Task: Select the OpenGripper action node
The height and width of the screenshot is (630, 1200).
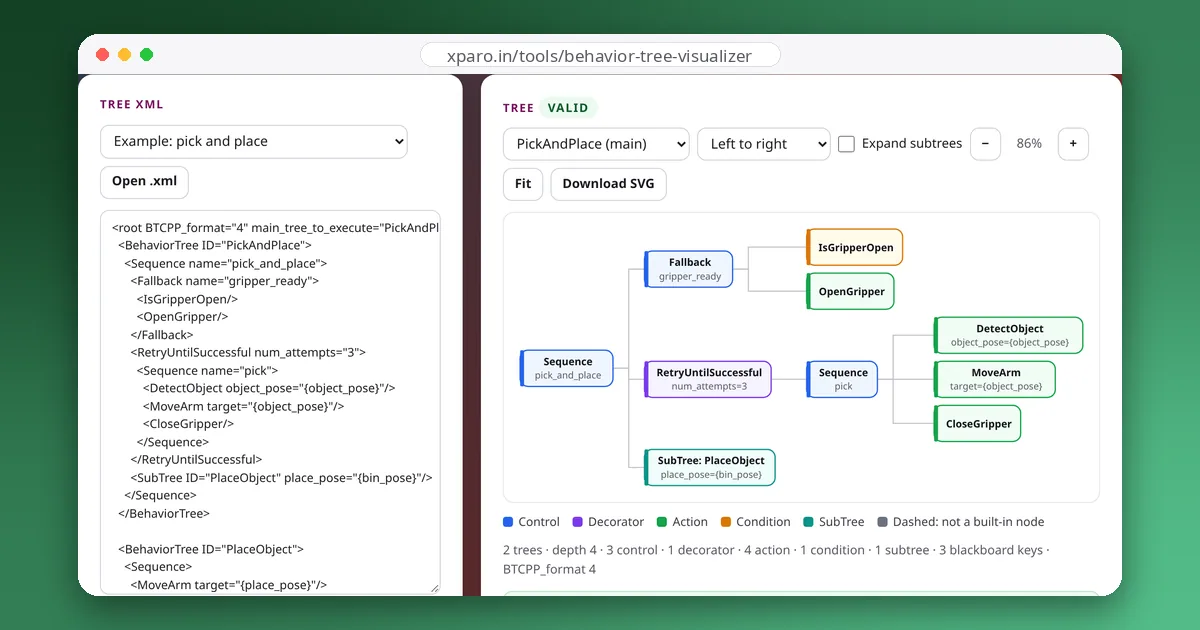Action: 851,292
